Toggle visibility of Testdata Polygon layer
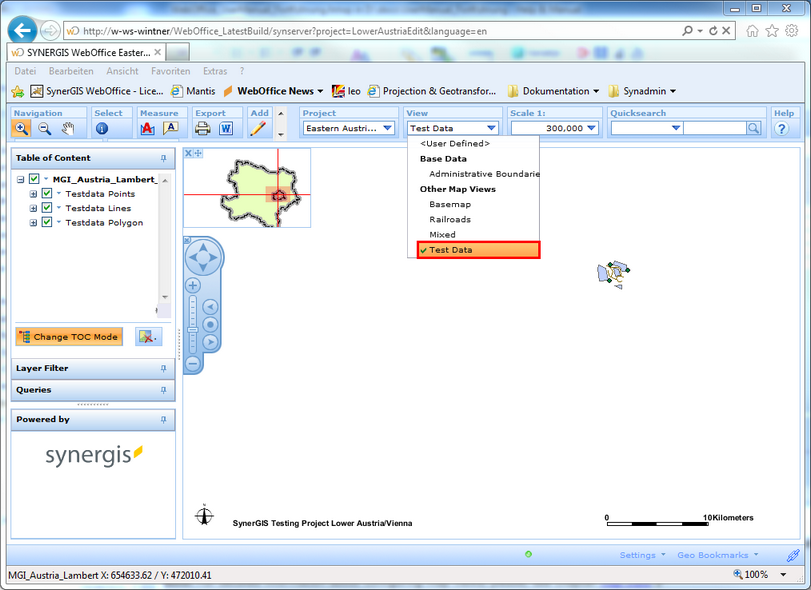 tap(46, 222)
